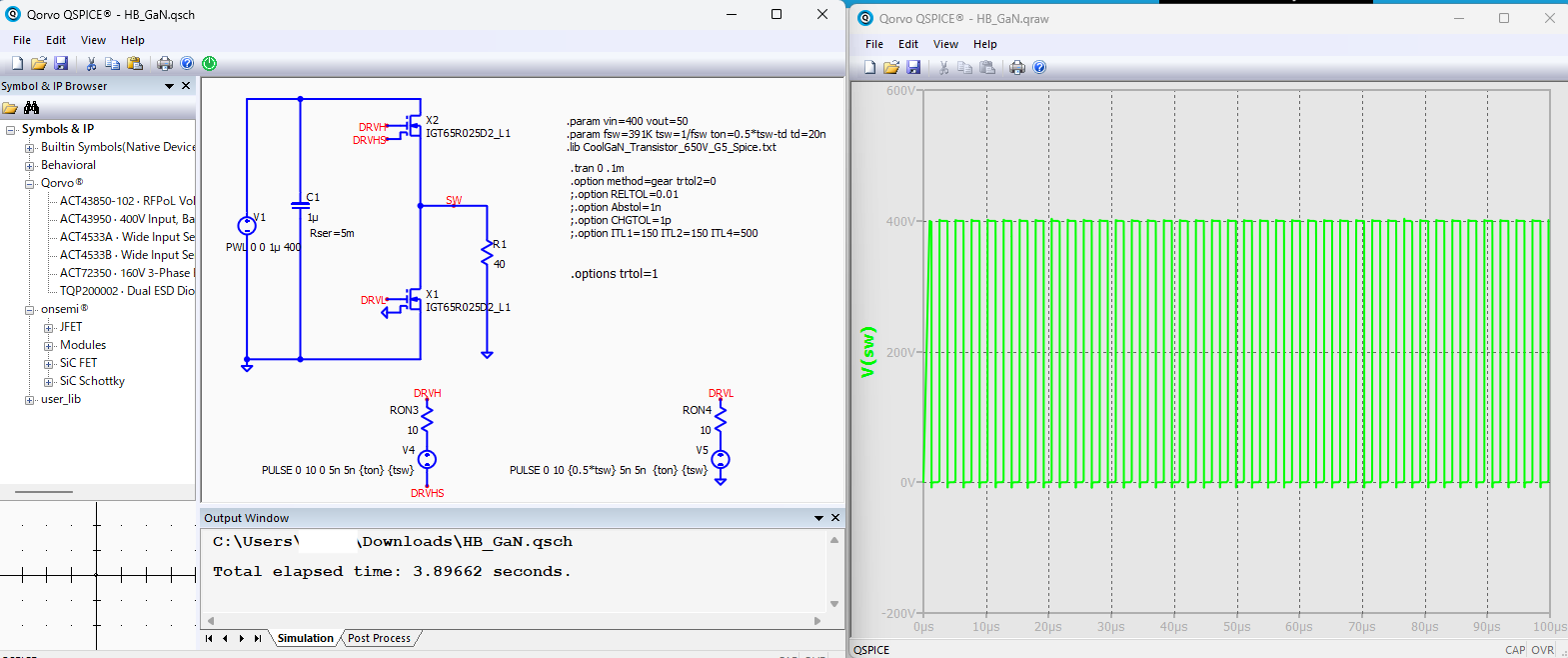Close the Output Window panel
This screenshot has height=658, width=1568.
pyautogui.click(x=835, y=518)
